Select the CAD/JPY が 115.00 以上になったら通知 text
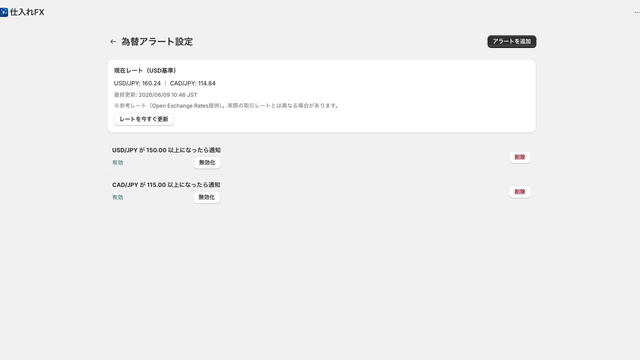The image size is (640, 360). tap(166, 185)
